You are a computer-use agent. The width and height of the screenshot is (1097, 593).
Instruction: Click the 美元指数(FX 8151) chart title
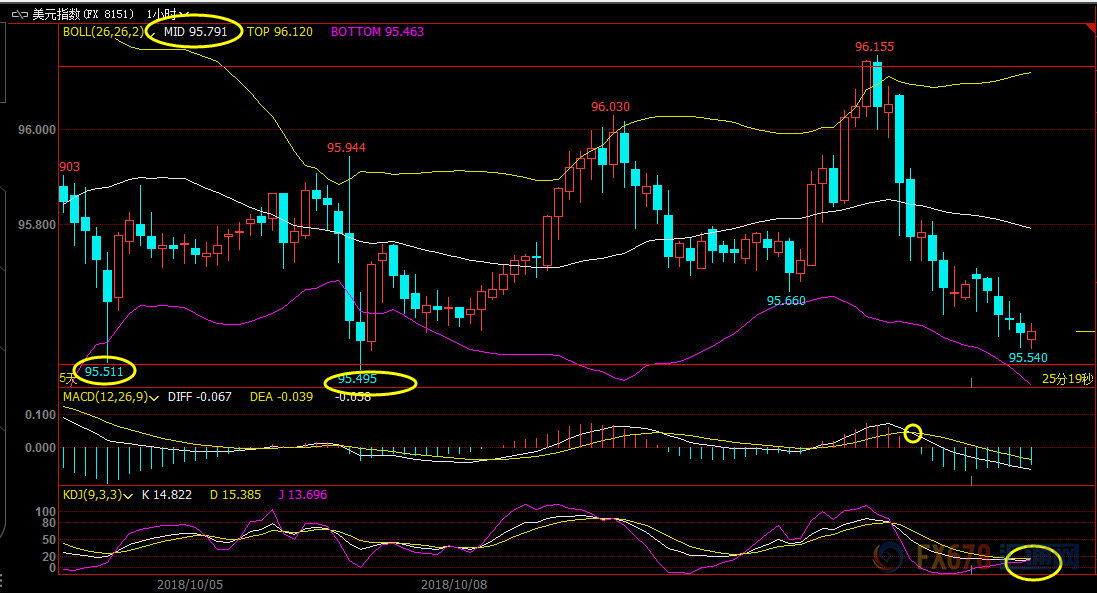[x=83, y=14]
